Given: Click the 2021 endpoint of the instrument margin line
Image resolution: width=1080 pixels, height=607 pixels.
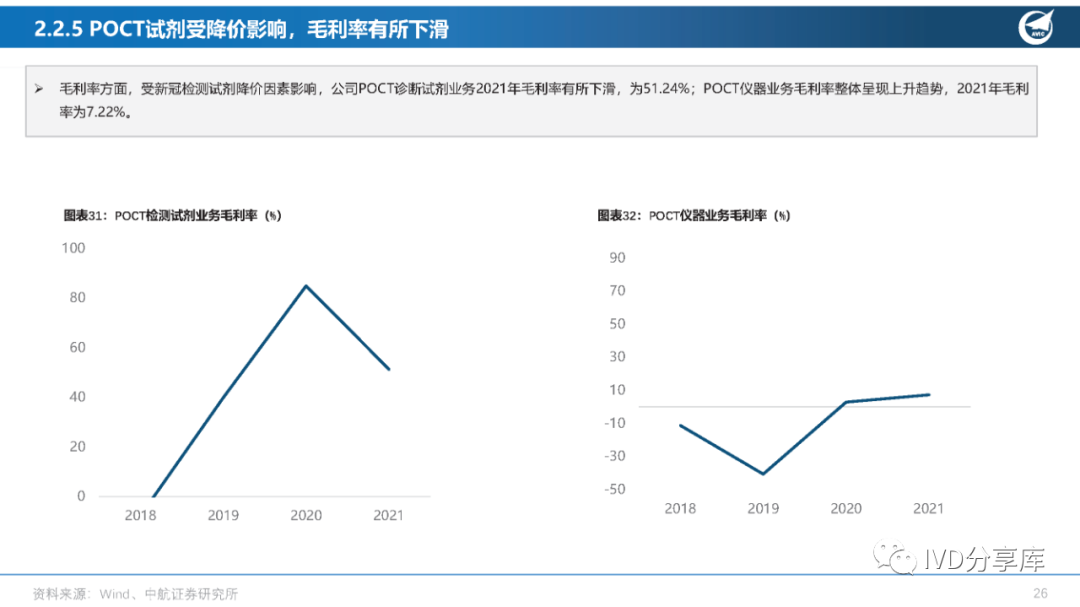Looking at the screenshot, I should tap(928, 395).
